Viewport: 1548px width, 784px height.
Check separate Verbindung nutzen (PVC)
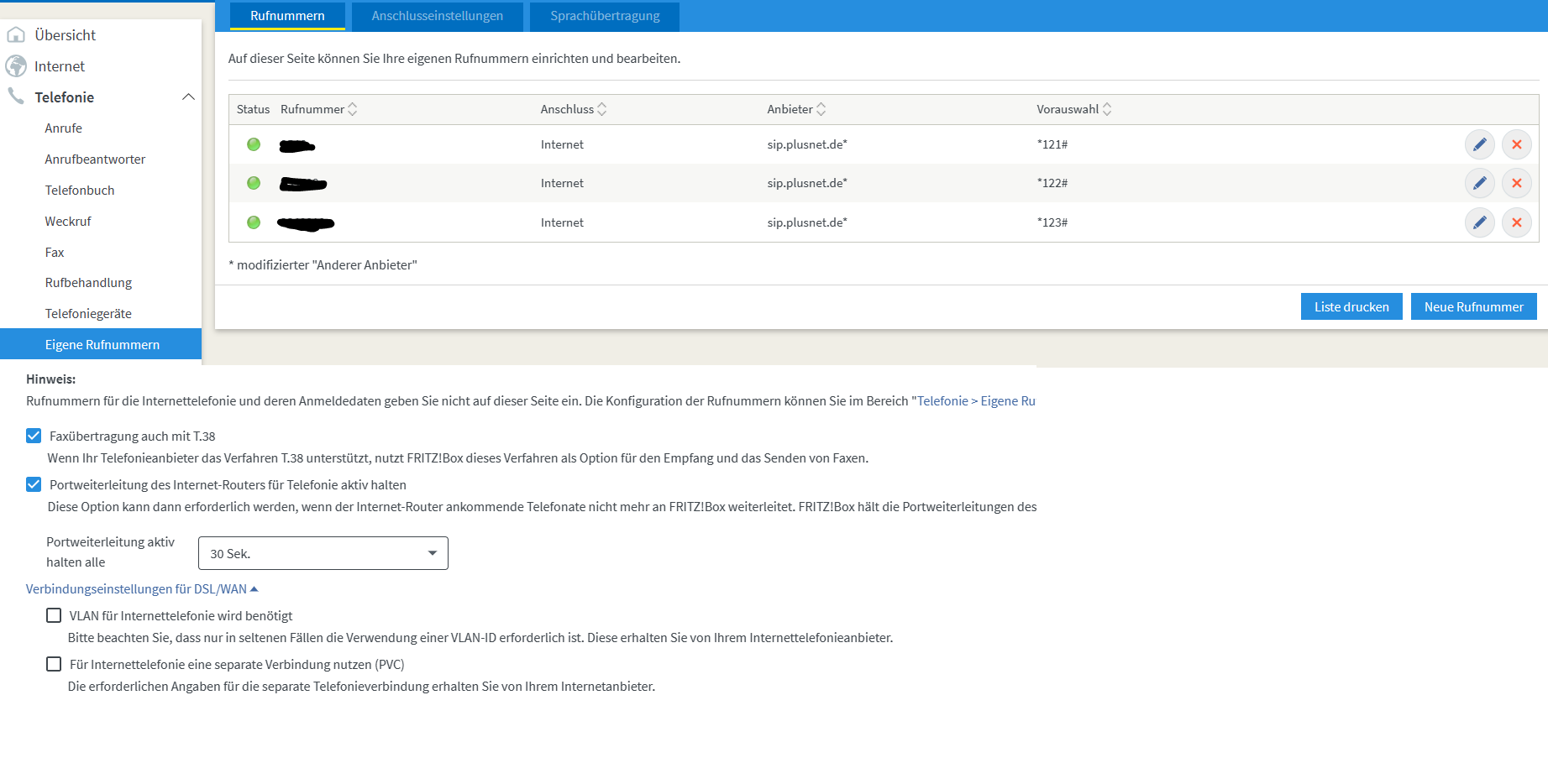point(54,664)
